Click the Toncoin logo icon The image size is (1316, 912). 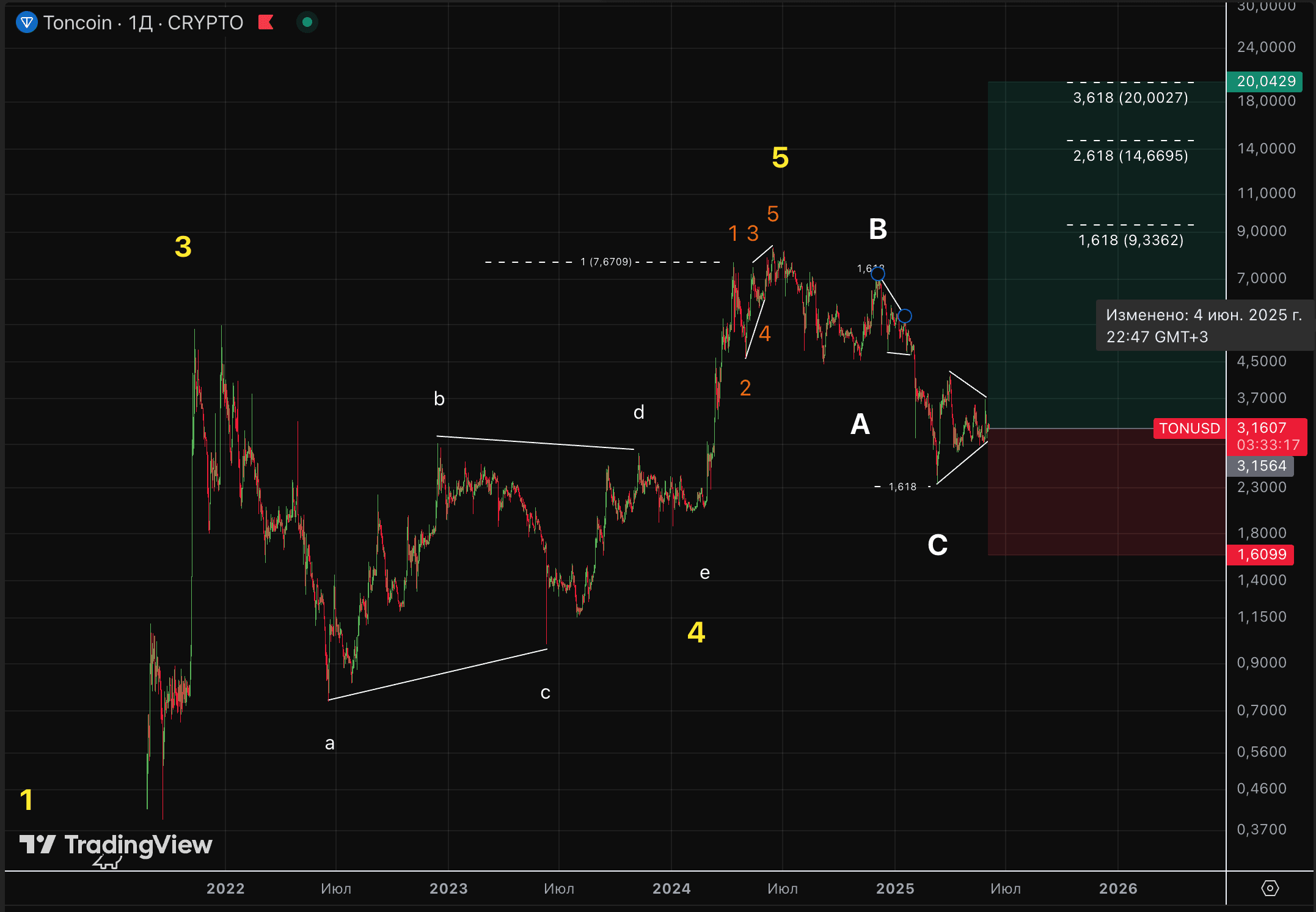coord(27,23)
